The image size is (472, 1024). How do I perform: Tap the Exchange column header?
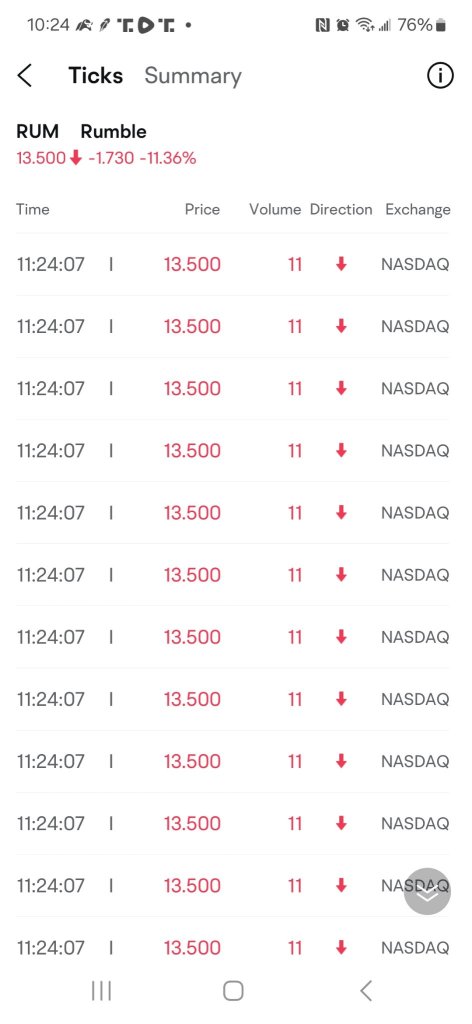418,210
